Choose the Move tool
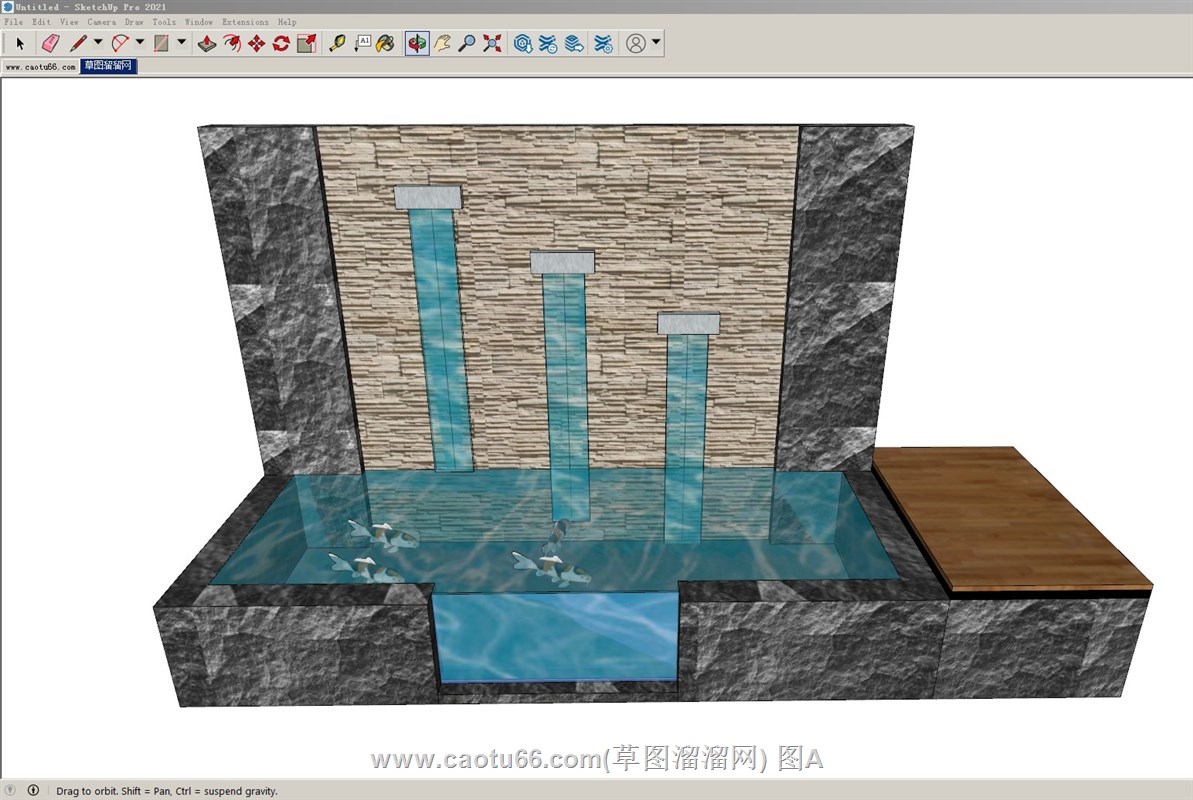The image size is (1193, 800). tap(256, 43)
